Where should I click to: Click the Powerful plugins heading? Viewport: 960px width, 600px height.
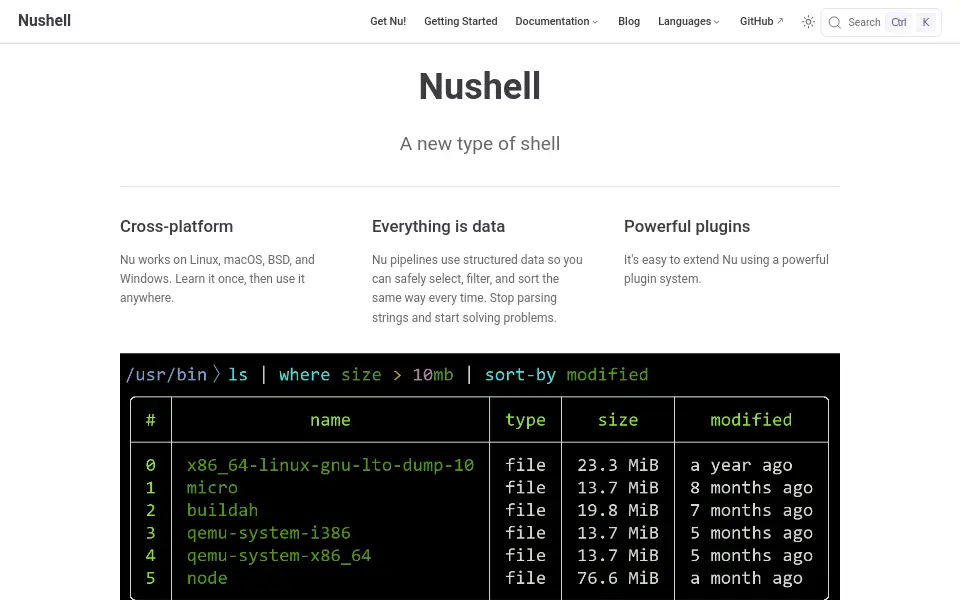coord(687,227)
